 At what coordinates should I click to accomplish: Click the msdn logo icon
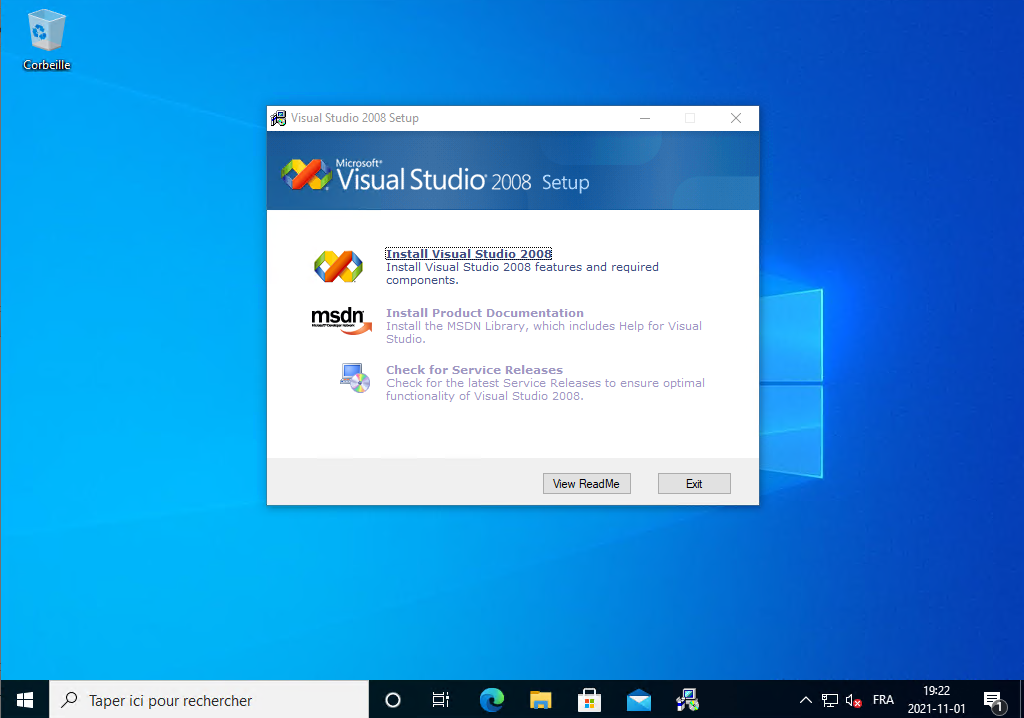(x=340, y=320)
